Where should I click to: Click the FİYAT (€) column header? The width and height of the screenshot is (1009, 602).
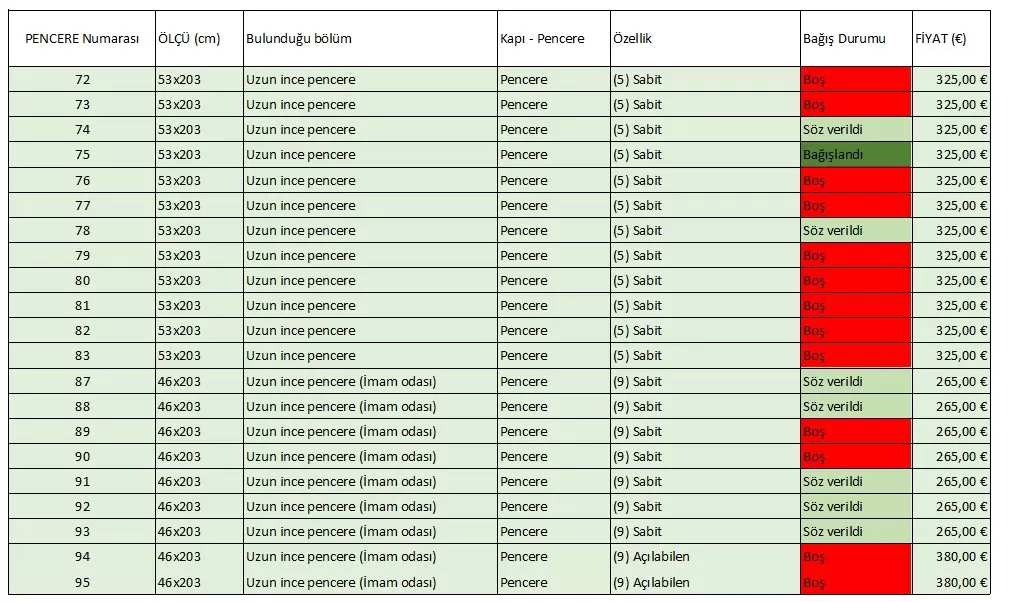939,39
